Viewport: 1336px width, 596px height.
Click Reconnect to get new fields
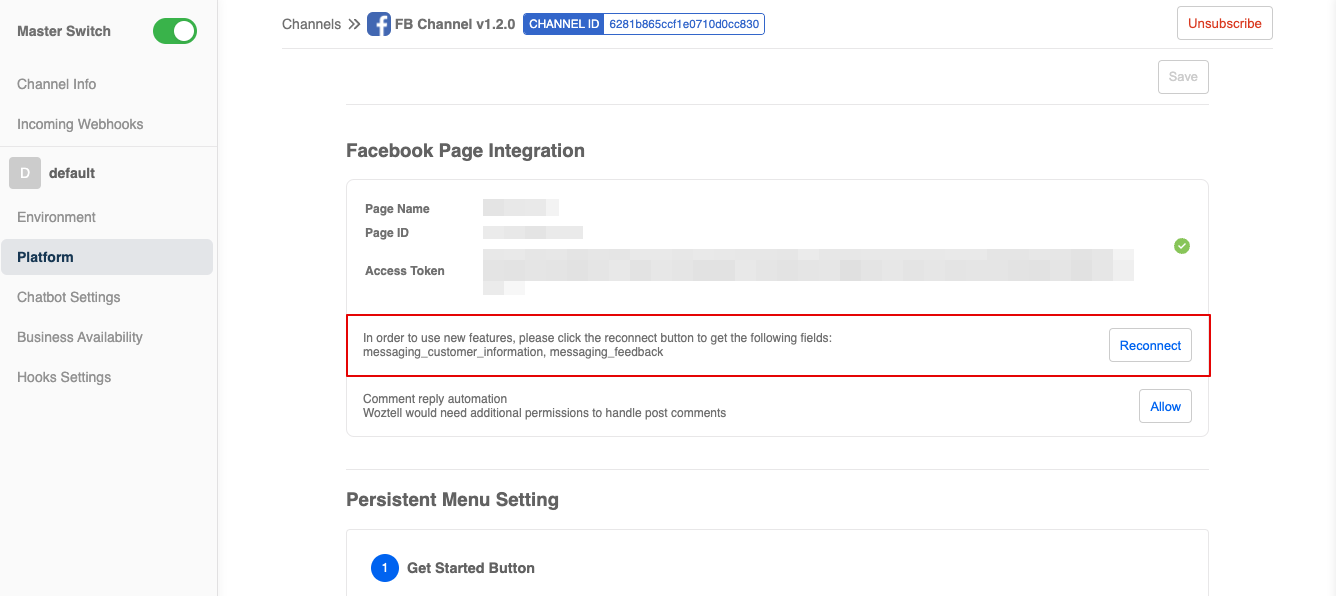1150,345
